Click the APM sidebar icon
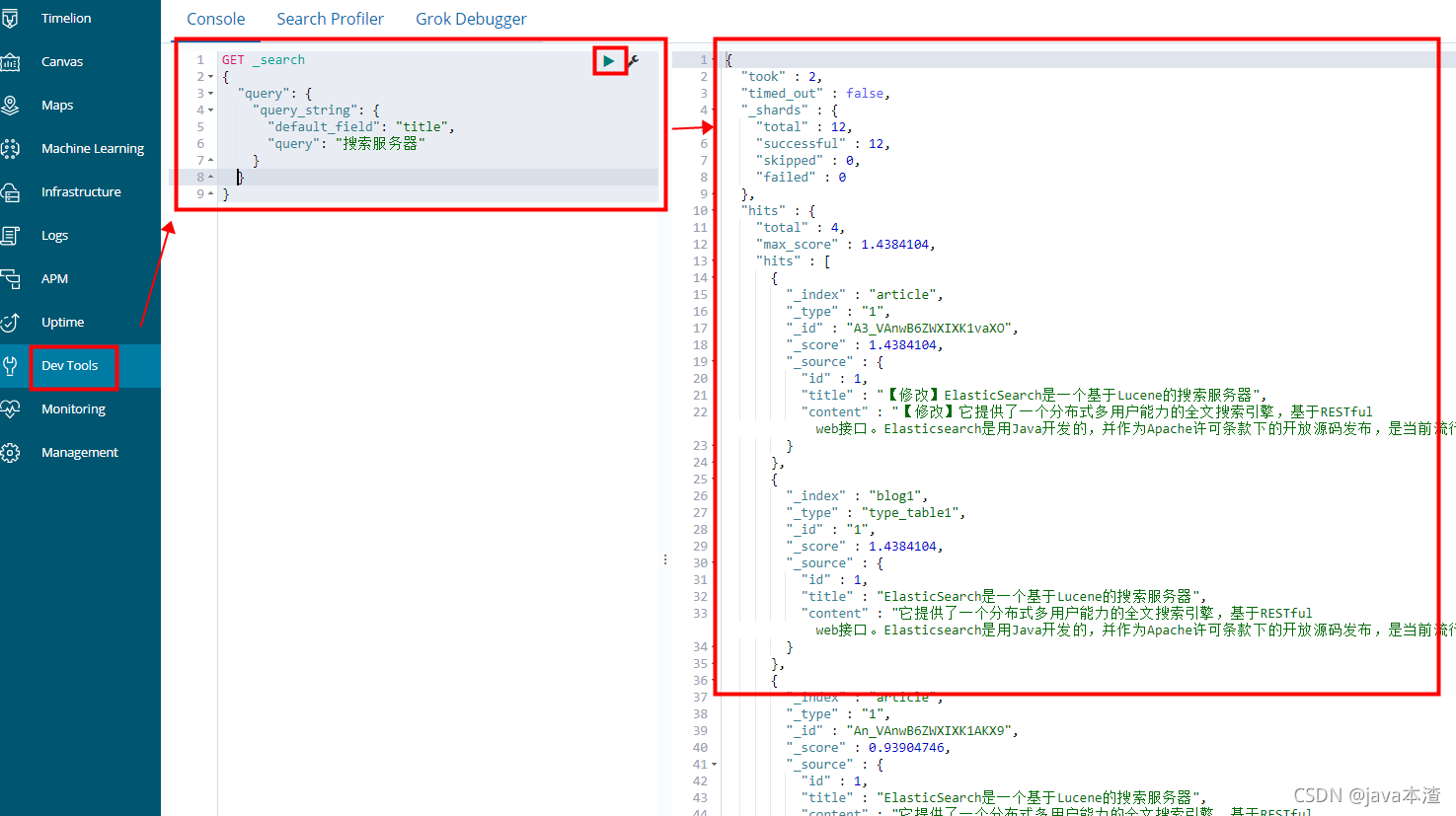Image resolution: width=1456 pixels, height=816 pixels. tap(10, 279)
